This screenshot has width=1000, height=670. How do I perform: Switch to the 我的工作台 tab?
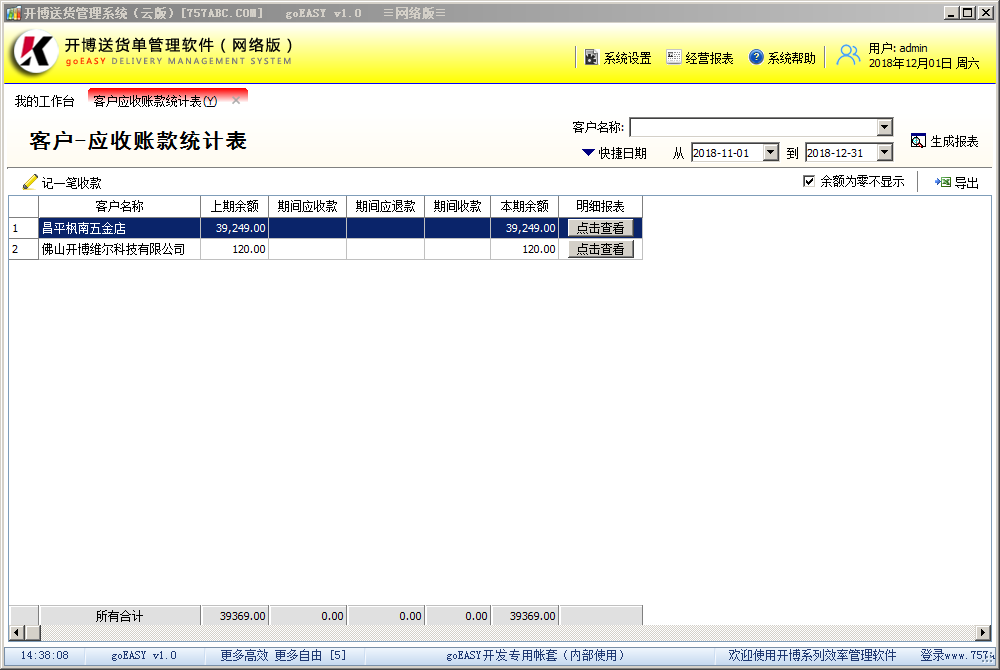[x=44, y=102]
